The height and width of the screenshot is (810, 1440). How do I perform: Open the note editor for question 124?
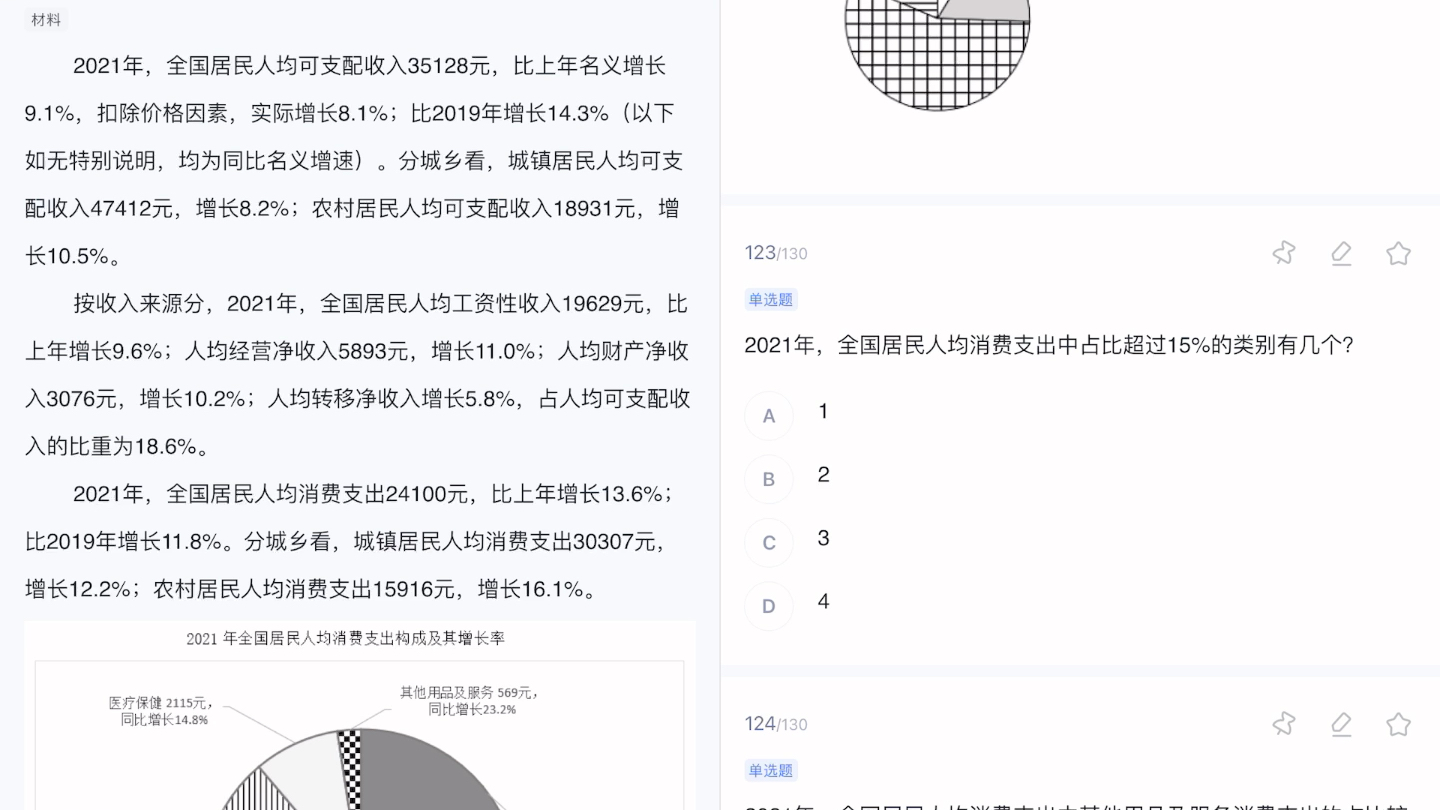pyautogui.click(x=1341, y=724)
